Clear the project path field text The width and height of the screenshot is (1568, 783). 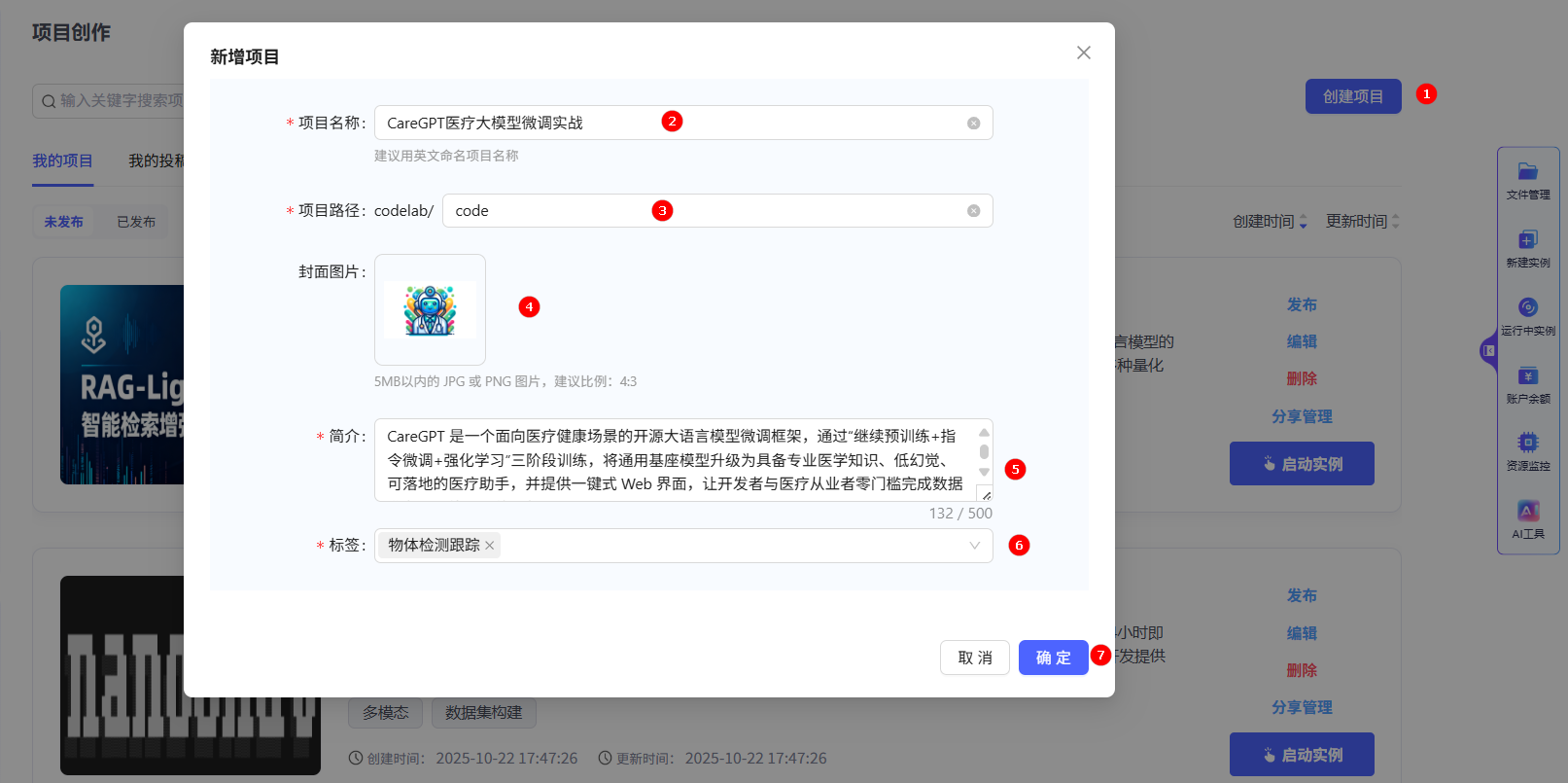[x=973, y=211]
